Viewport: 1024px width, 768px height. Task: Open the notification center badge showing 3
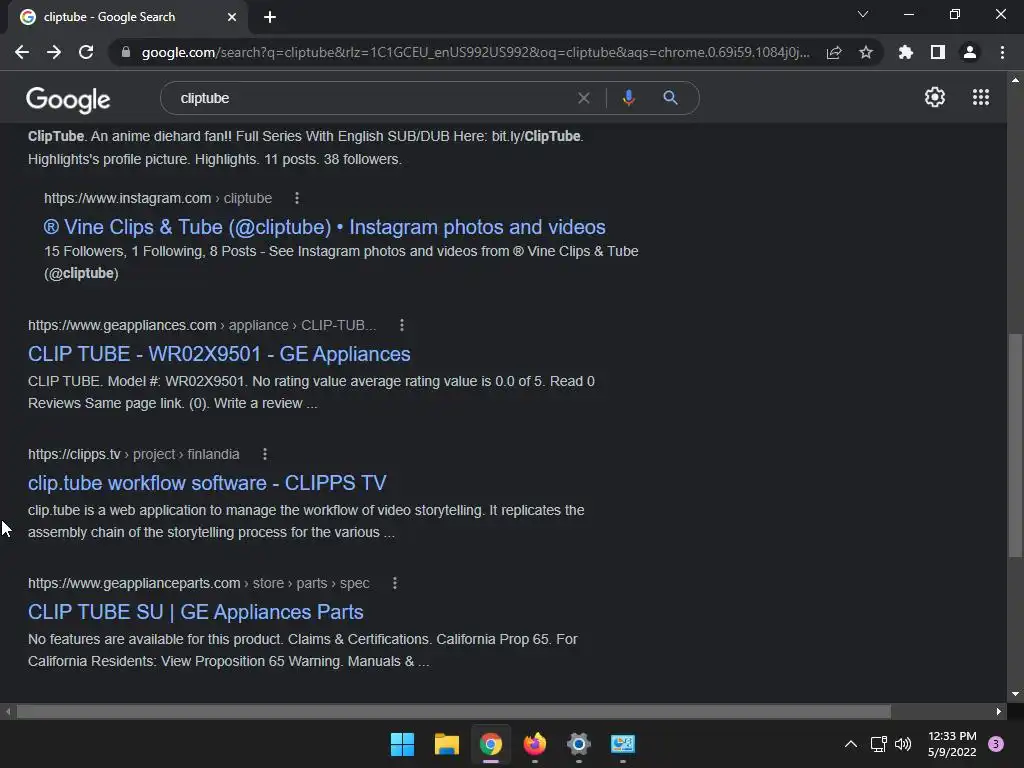coord(996,744)
